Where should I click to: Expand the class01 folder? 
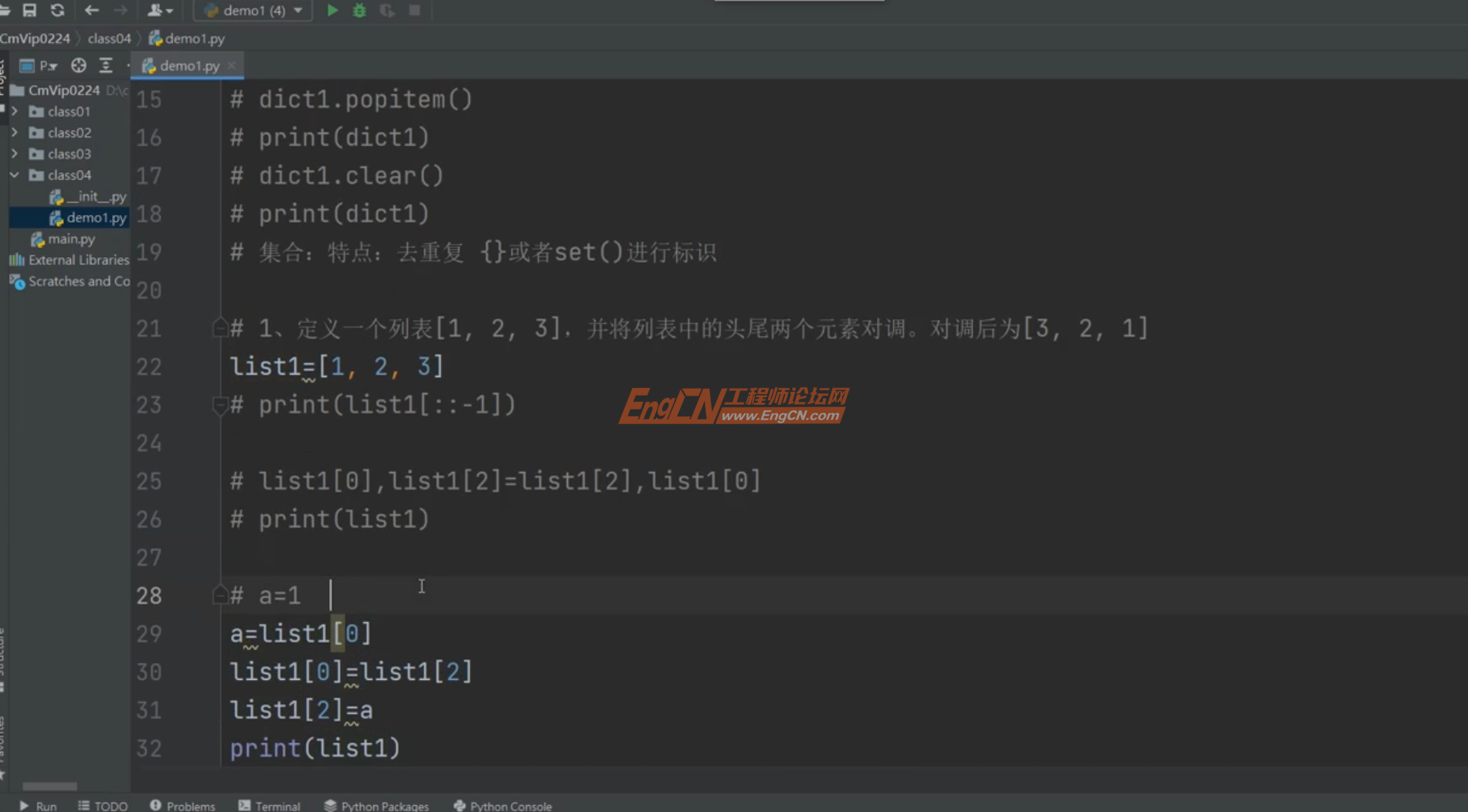point(15,111)
